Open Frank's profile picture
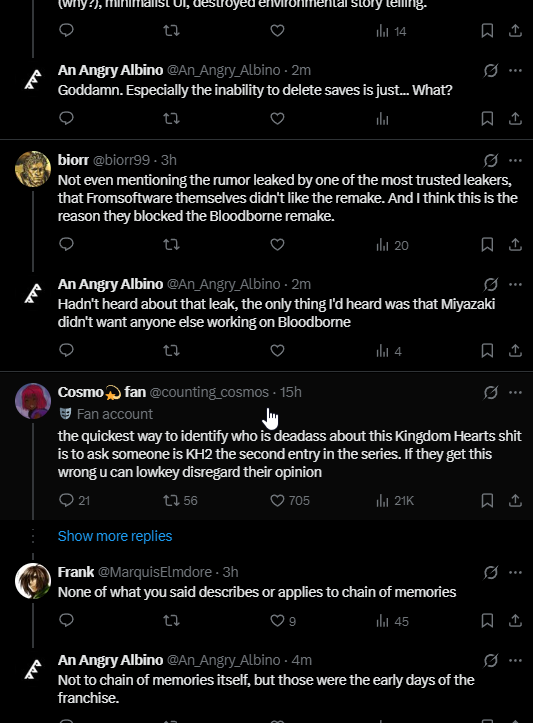Image resolution: width=533 pixels, height=723 pixels. click(33, 581)
